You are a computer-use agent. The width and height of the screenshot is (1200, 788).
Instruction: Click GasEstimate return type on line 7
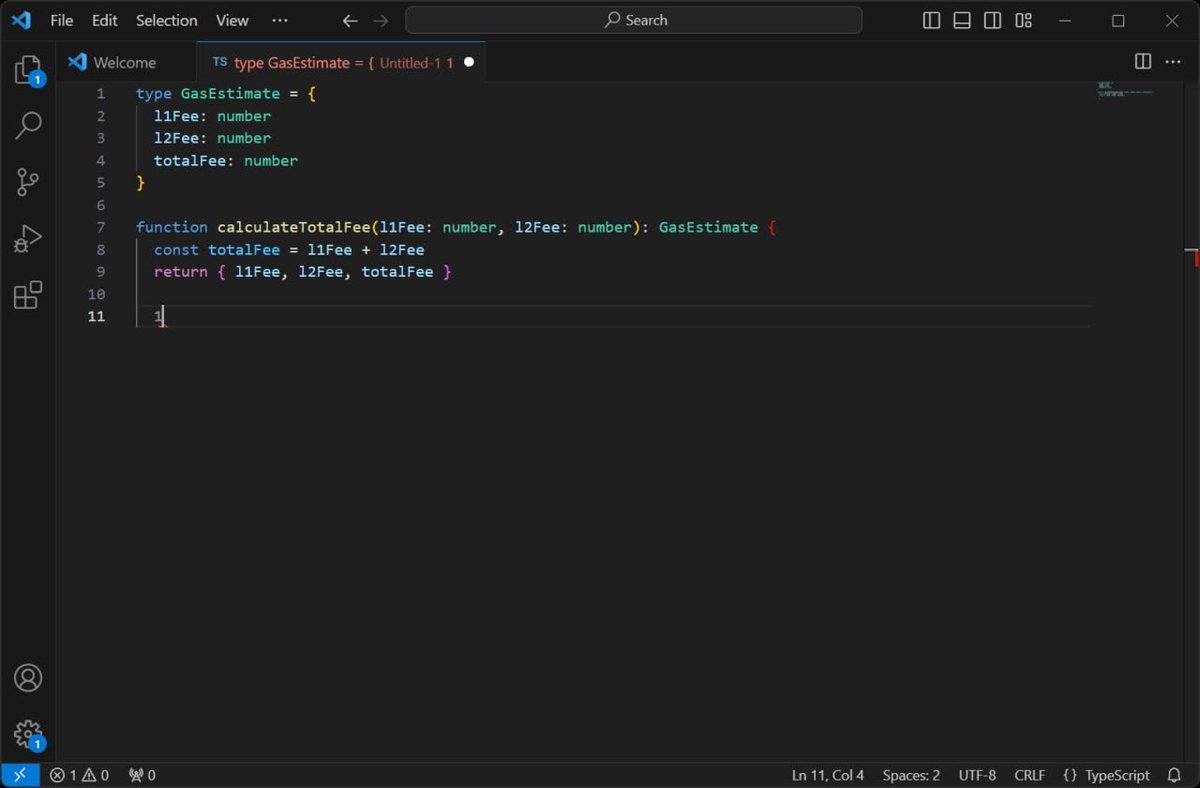pos(708,227)
